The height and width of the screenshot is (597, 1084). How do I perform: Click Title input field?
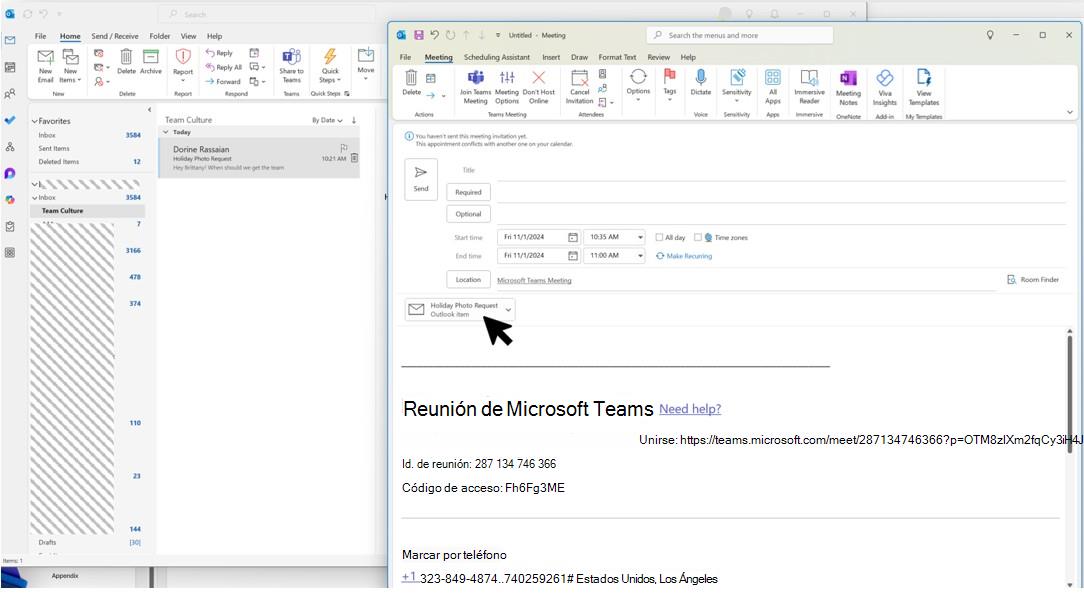click(781, 170)
